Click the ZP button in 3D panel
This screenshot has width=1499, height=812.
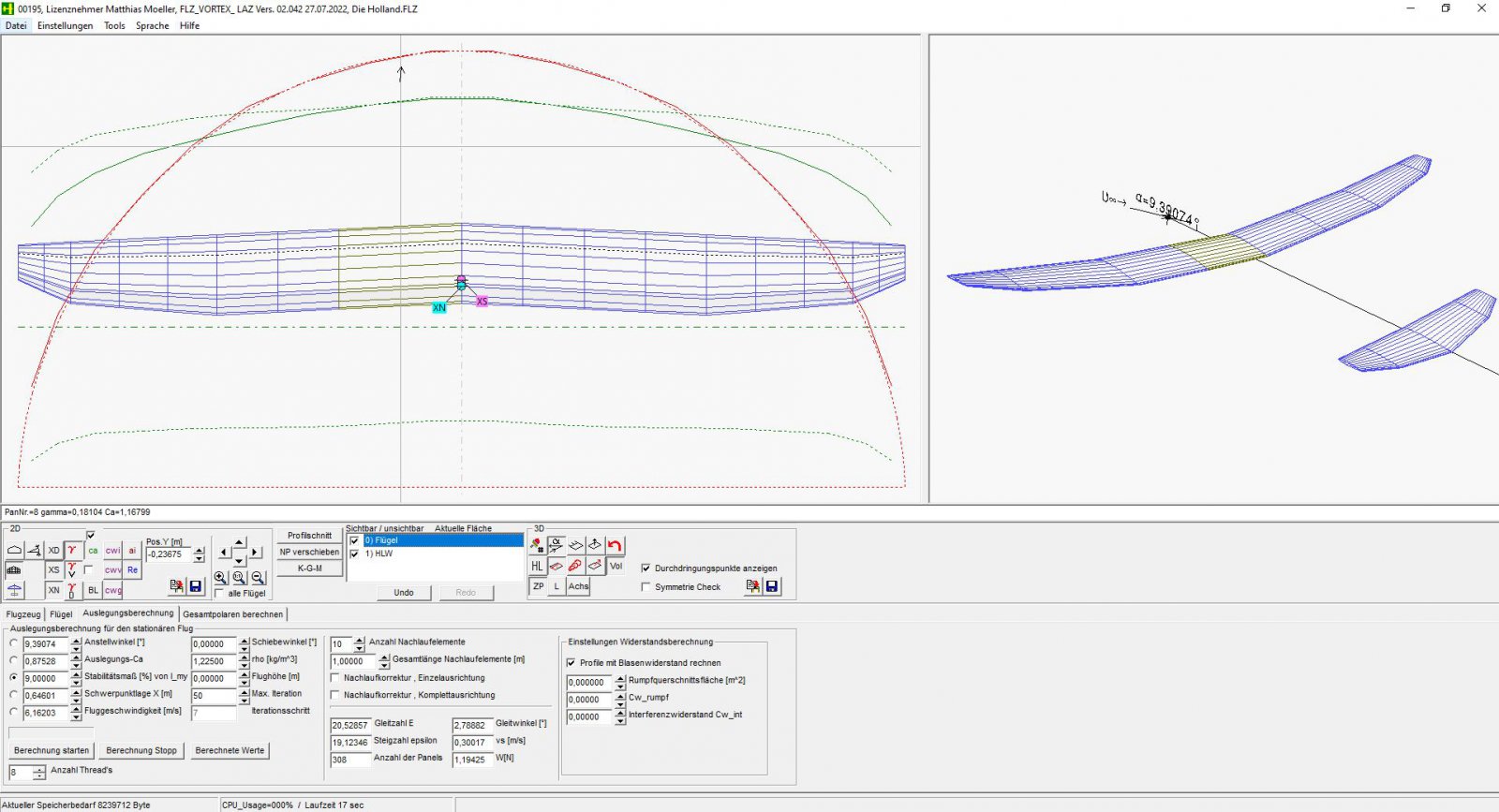click(538, 586)
